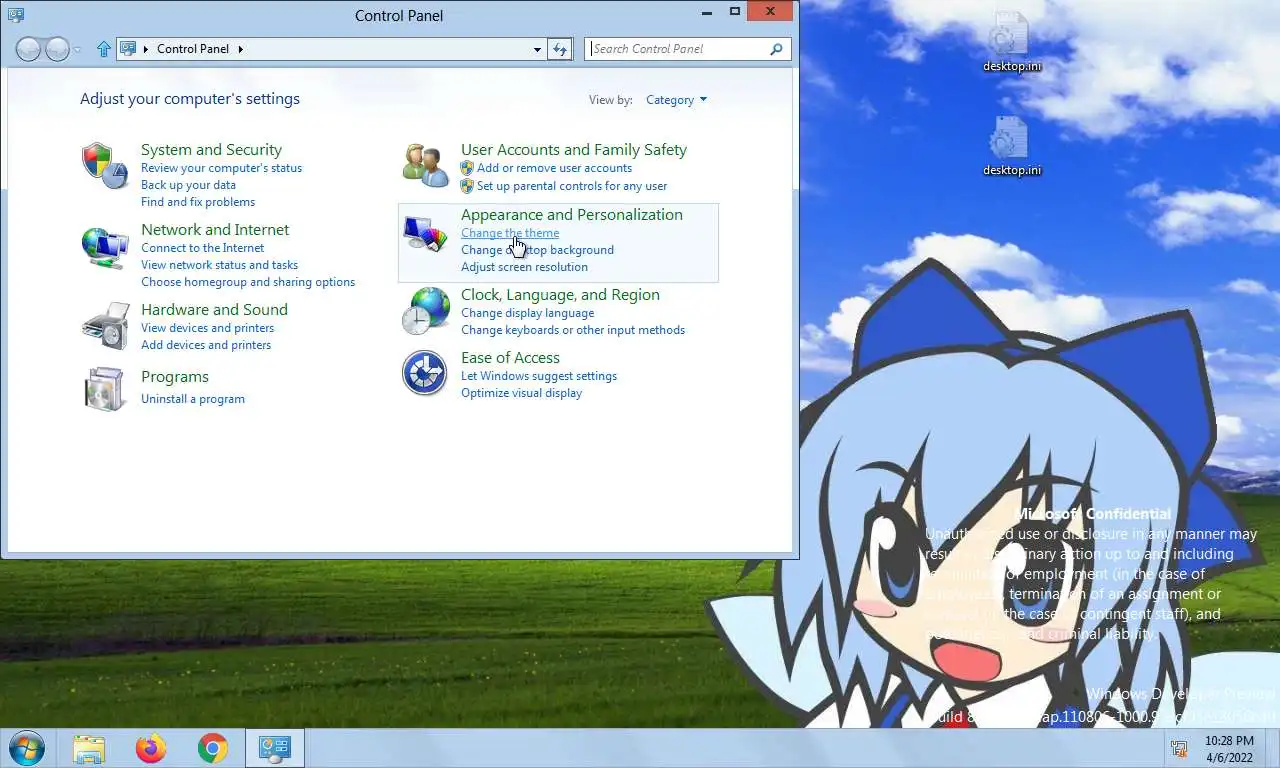
Task: Focus the Search Control Panel field
Action: (x=678, y=48)
